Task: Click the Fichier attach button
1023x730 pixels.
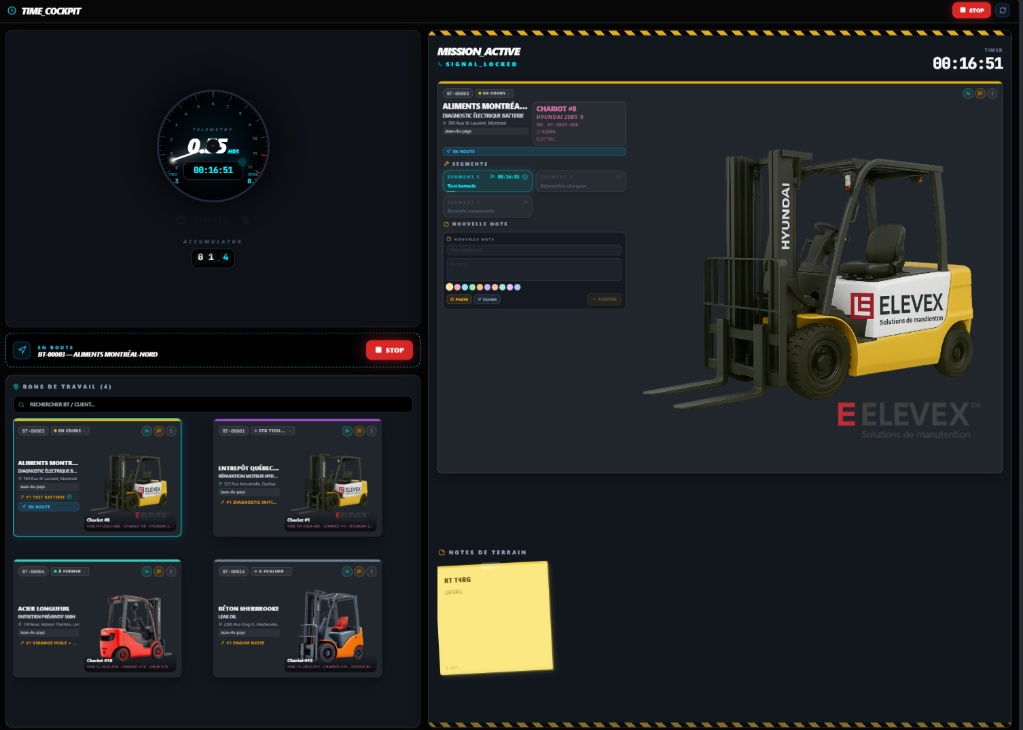Action: (x=487, y=299)
